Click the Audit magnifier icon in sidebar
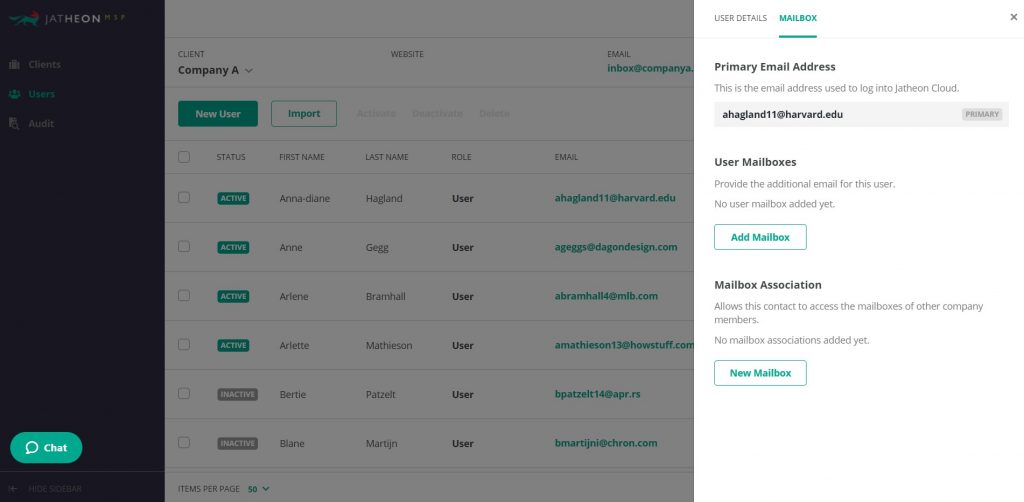The image size is (1024, 502). (x=14, y=123)
